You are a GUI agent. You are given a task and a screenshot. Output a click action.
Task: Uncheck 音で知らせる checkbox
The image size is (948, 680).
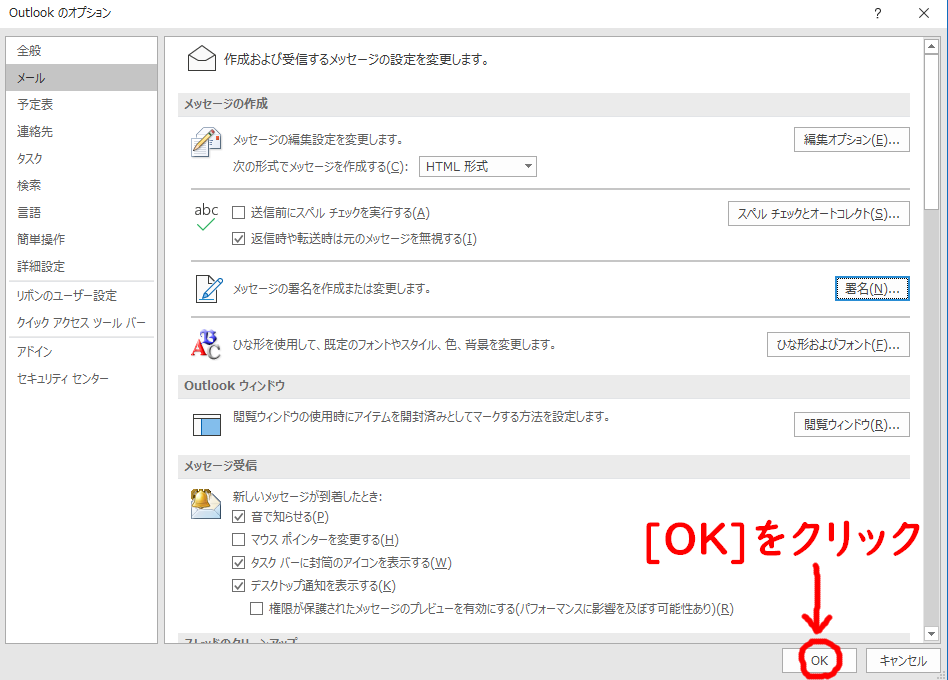tap(239, 517)
